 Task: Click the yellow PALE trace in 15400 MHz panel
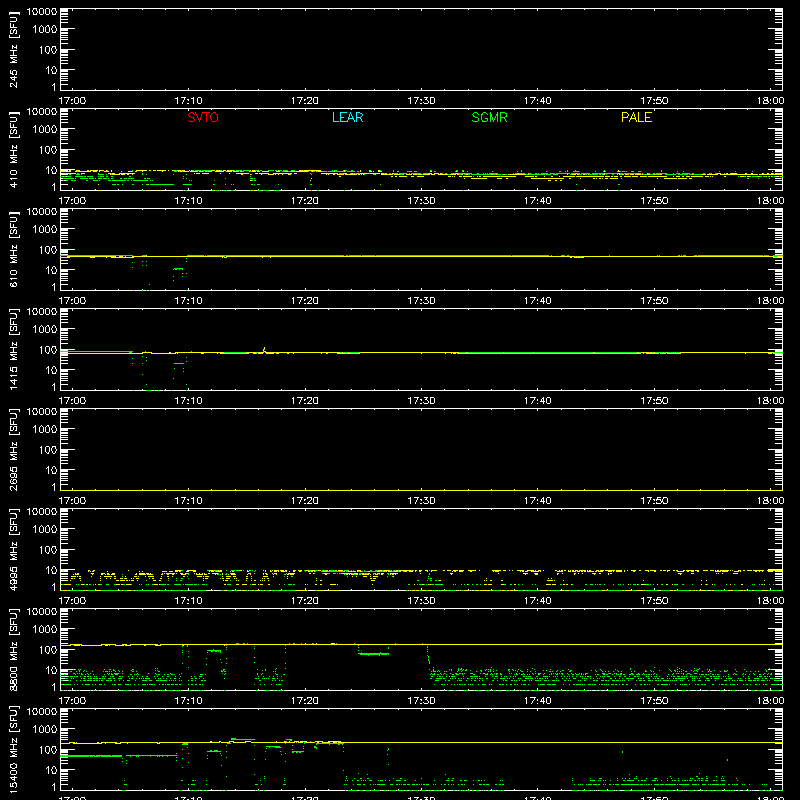(421, 742)
